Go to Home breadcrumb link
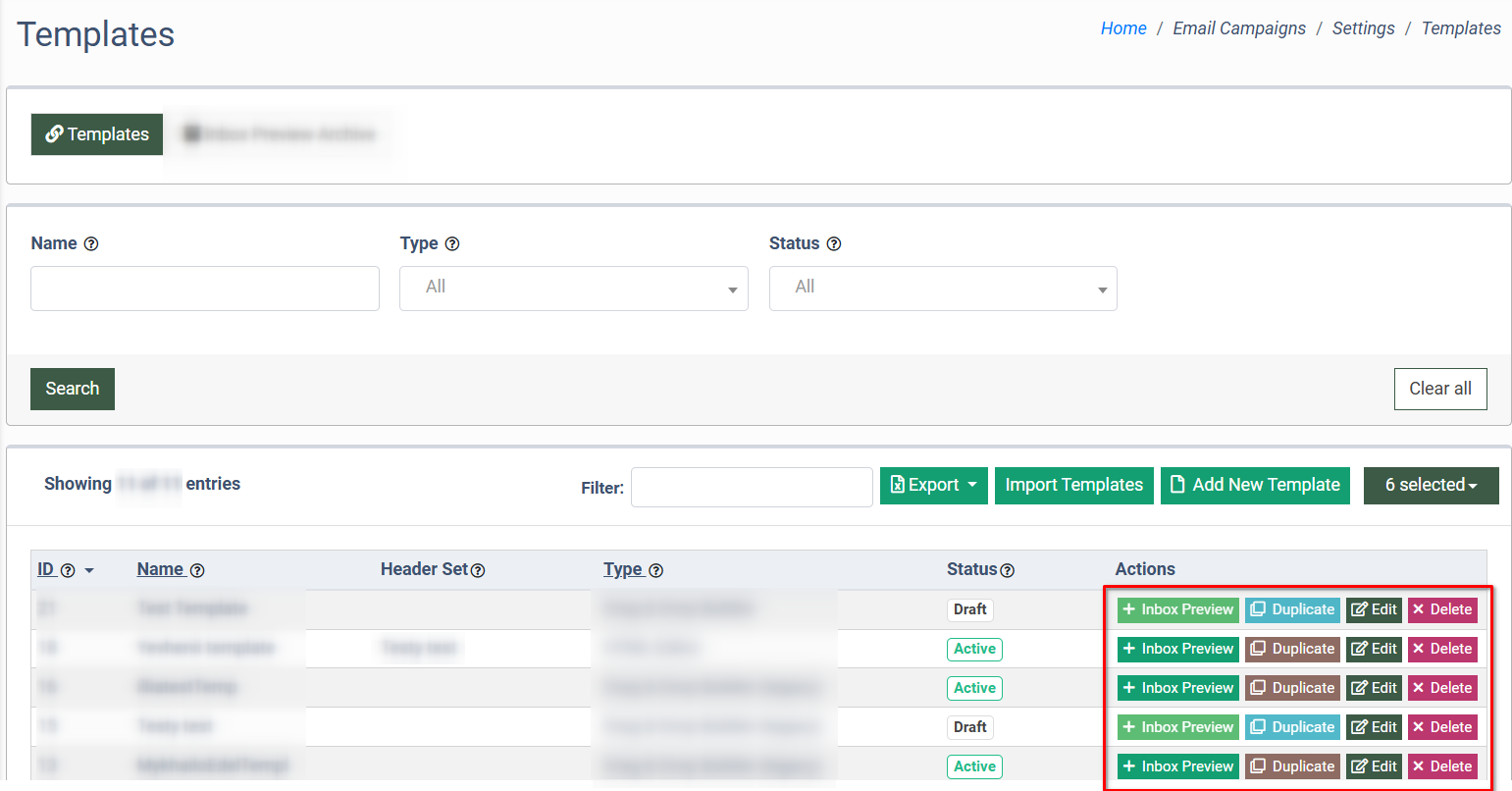This screenshot has height=791, width=1512. pos(1122,28)
